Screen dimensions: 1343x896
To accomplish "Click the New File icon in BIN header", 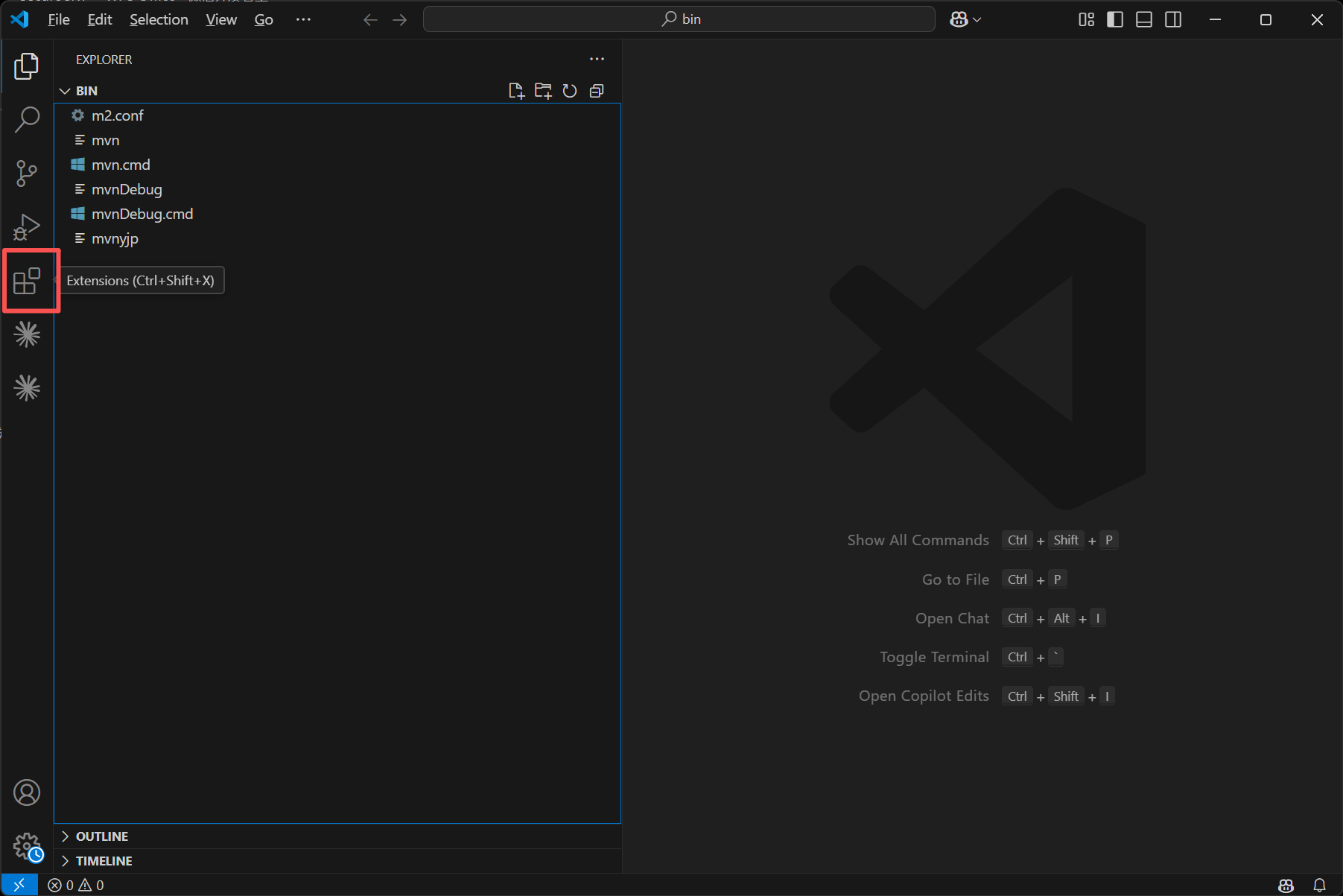I will [x=516, y=91].
